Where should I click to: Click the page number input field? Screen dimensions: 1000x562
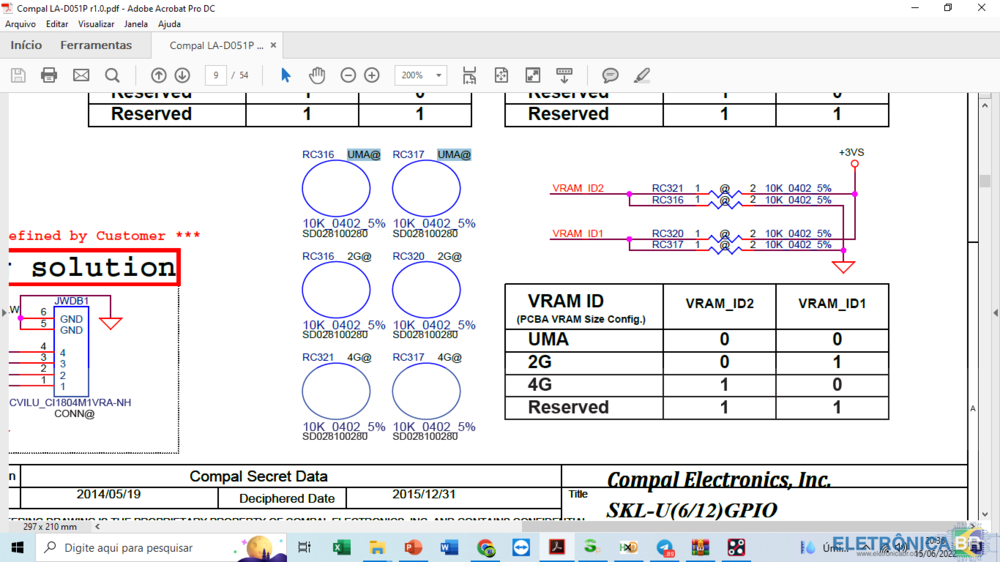[x=215, y=75]
